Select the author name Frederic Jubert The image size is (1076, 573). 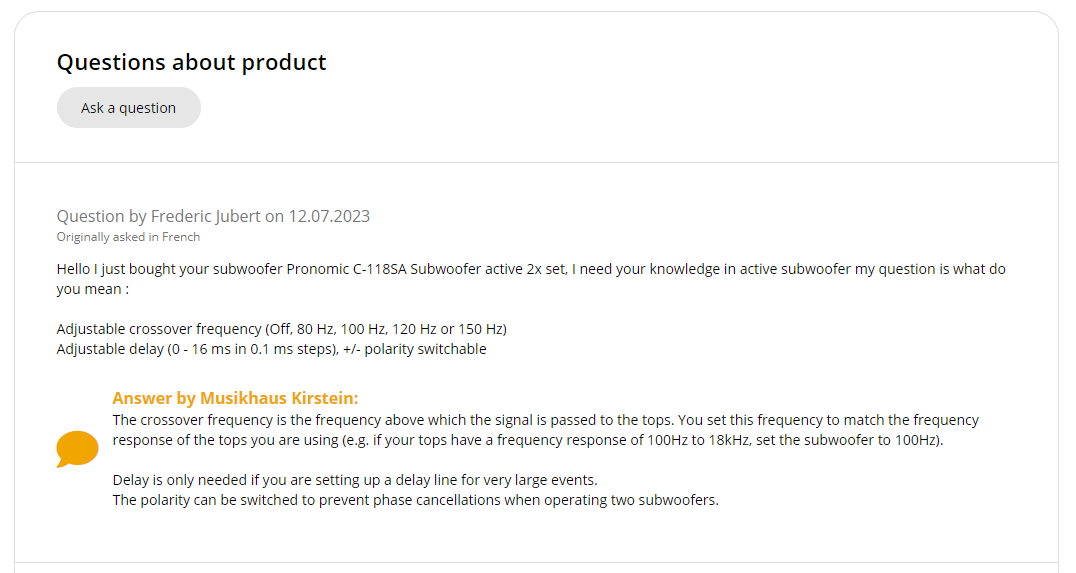point(205,216)
